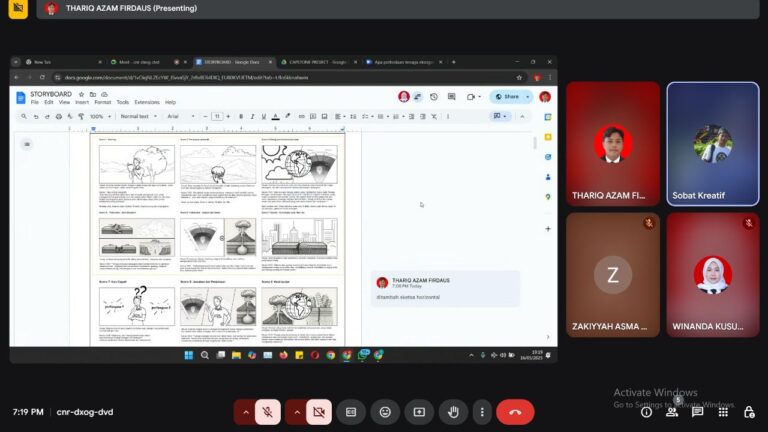Screen dimensions: 768x432
Task: Toggle underline in shared Docs toolbar
Action: pos(264,117)
